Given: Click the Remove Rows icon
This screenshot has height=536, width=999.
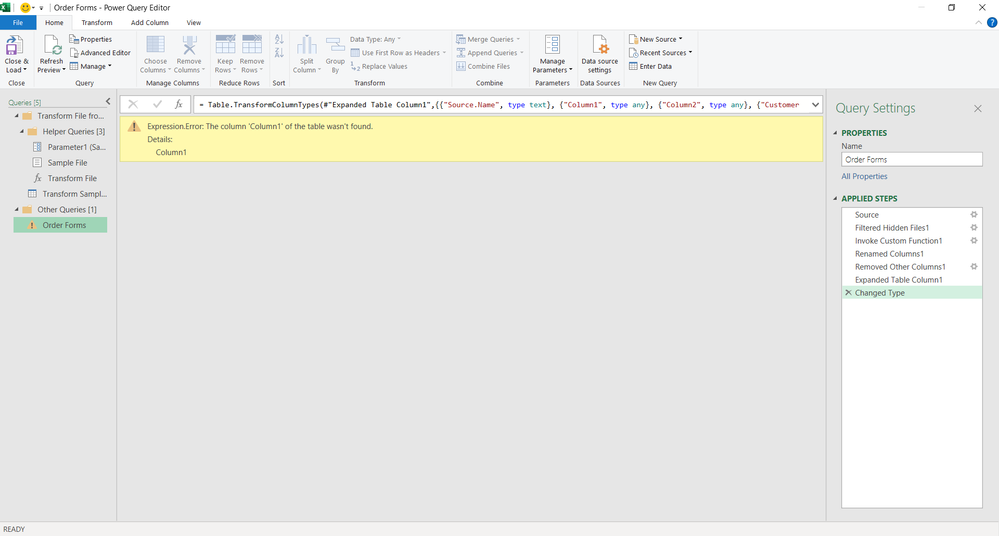Looking at the screenshot, I should [252, 46].
